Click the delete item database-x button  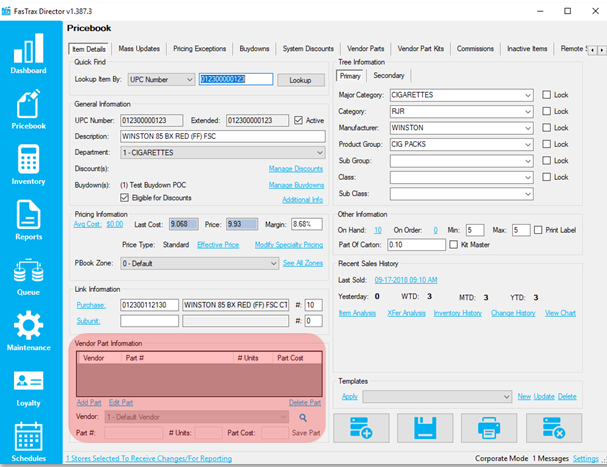(554, 428)
